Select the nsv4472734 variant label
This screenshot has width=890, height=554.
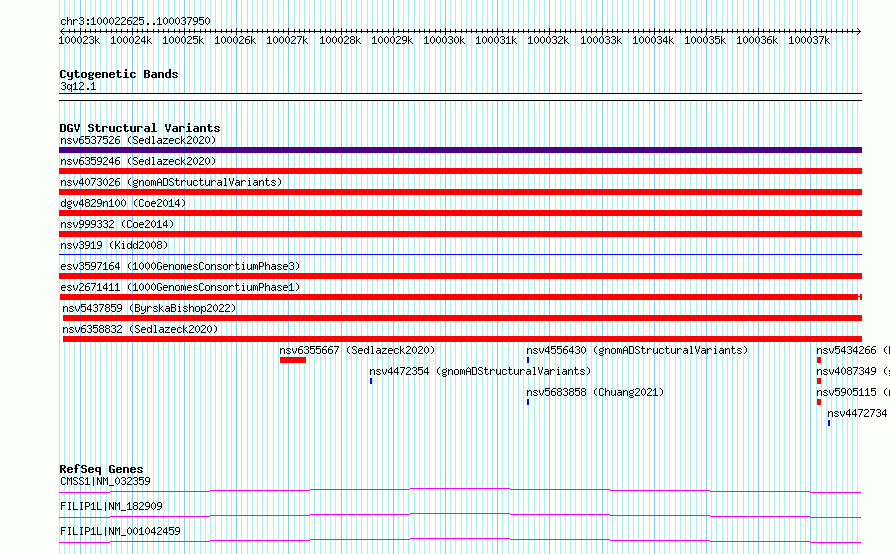pos(857,413)
